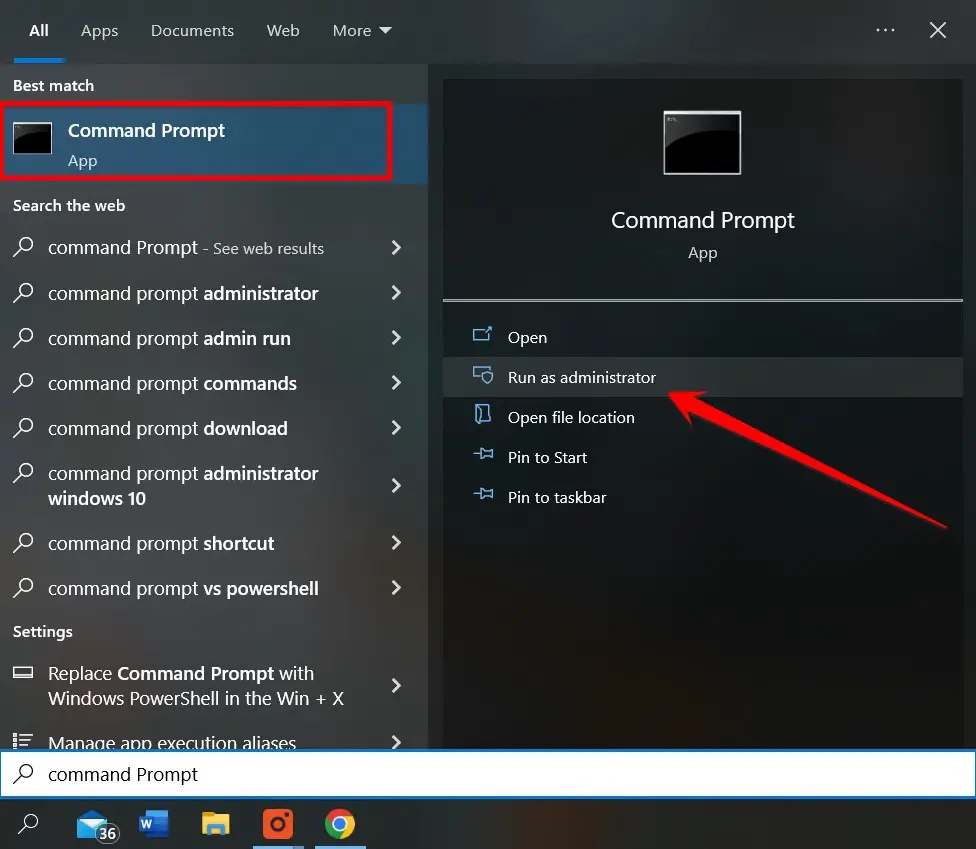
Task: Select Pin to taskbar
Action: (x=703, y=497)
